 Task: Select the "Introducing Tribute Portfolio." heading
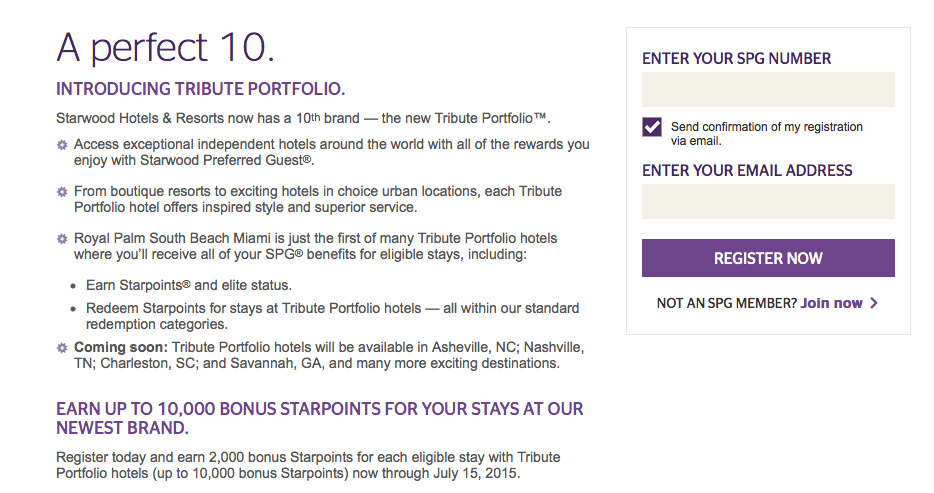[x=201, y=89]
